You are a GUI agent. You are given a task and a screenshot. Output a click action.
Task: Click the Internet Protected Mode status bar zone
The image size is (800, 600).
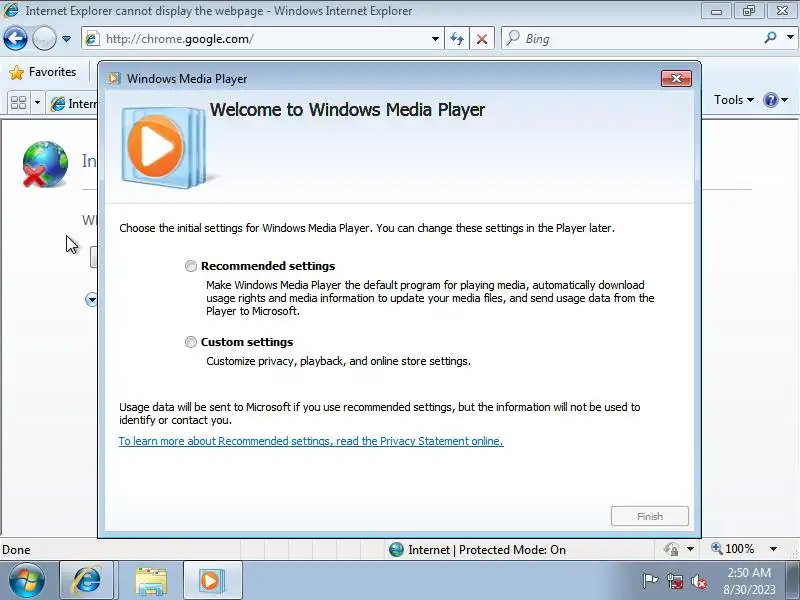(478, 549)
